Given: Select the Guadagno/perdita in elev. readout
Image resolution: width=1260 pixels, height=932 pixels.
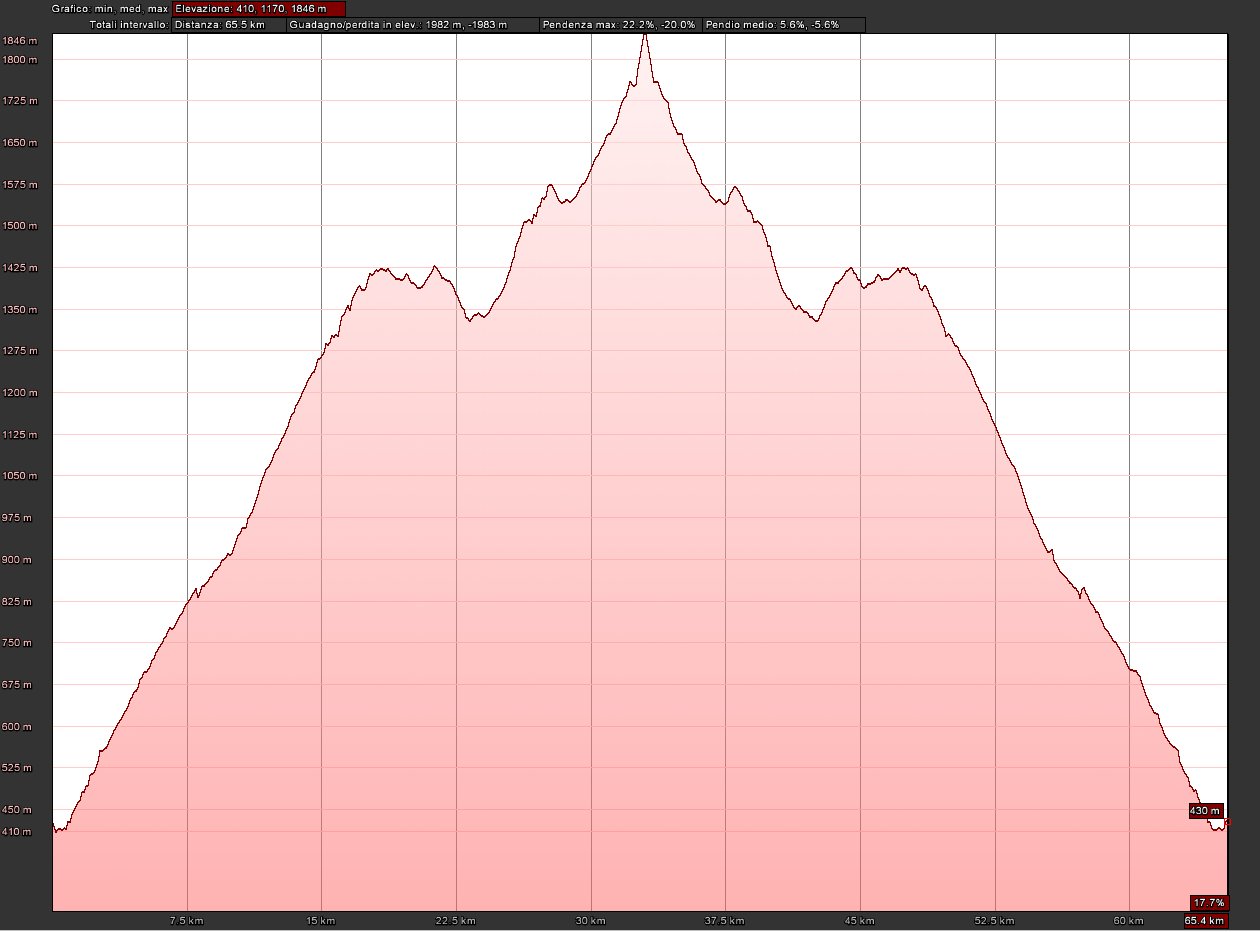Looking at the screenshot, I should tap(411, 24).
